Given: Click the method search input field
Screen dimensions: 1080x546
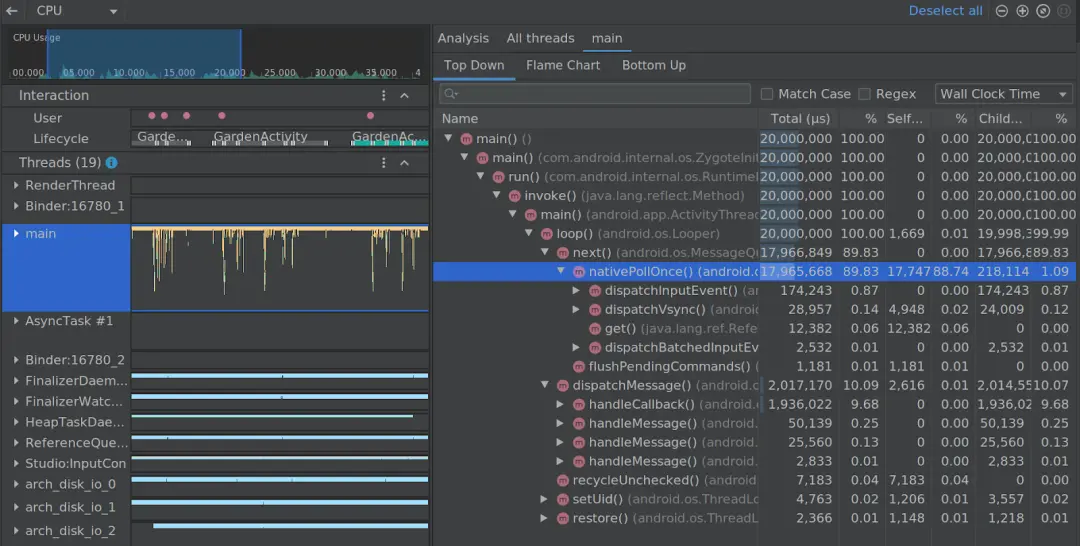Looking at the screenshot, I should tap(594, 94).
